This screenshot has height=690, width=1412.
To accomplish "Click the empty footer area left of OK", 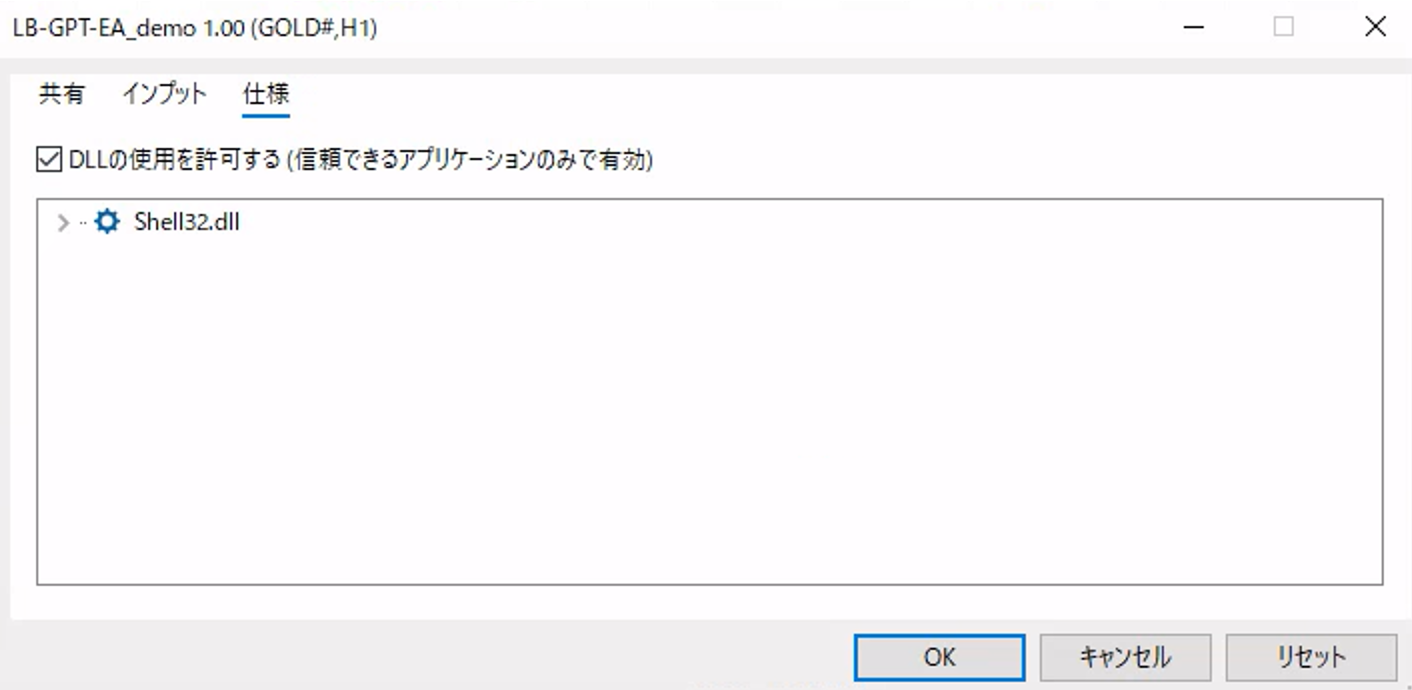I will point(420,657).
